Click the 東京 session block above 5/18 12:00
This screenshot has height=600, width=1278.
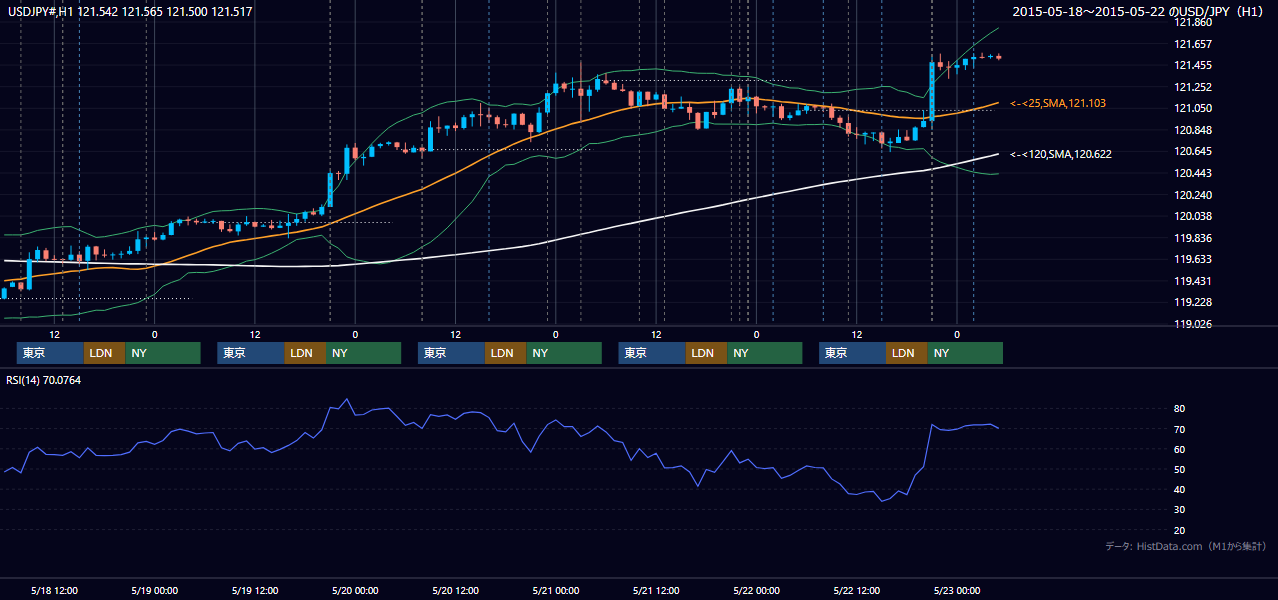click(x=51, y=353)
